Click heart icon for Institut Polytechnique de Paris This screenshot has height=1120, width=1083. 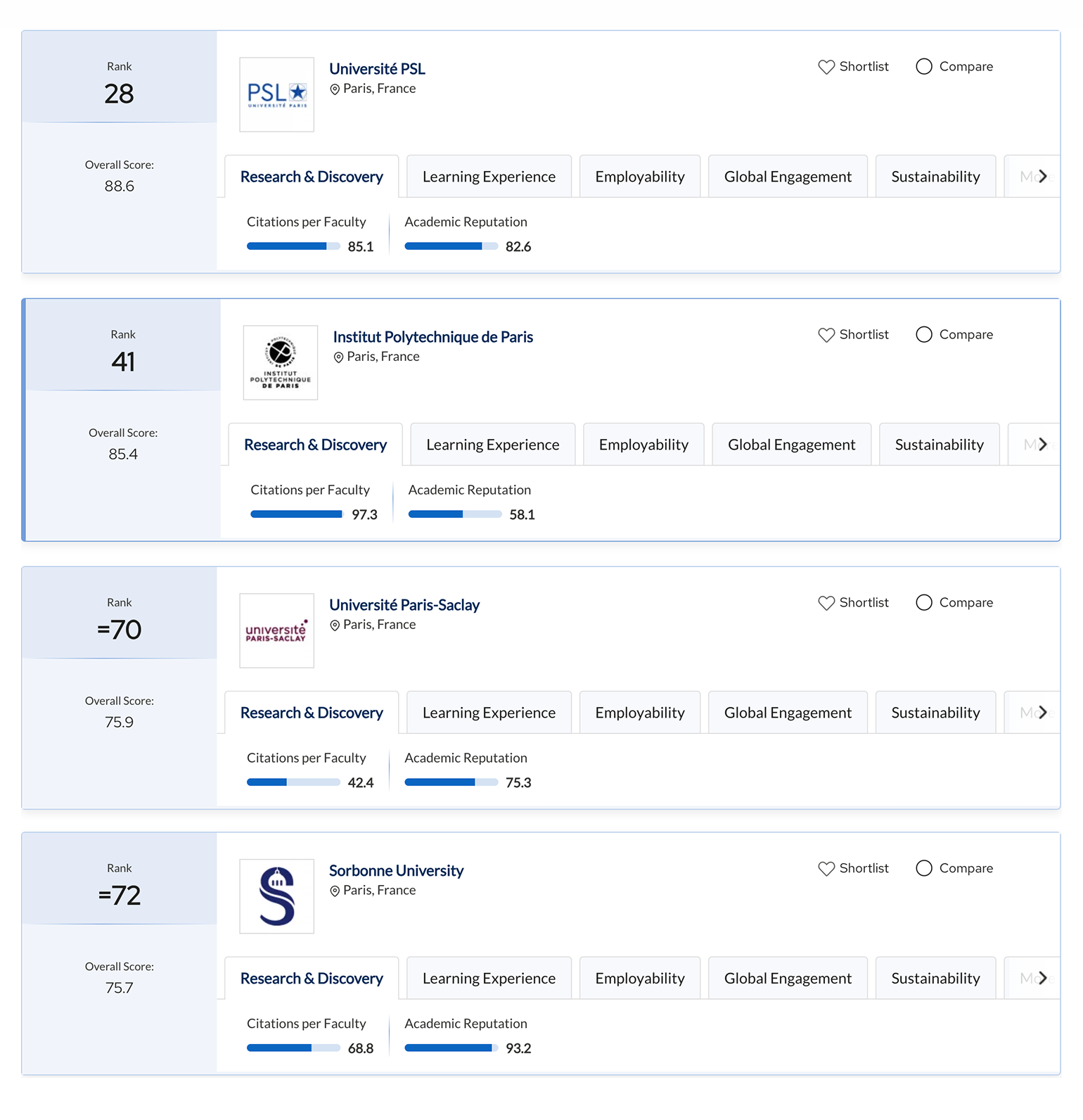[x=826, y=335]
